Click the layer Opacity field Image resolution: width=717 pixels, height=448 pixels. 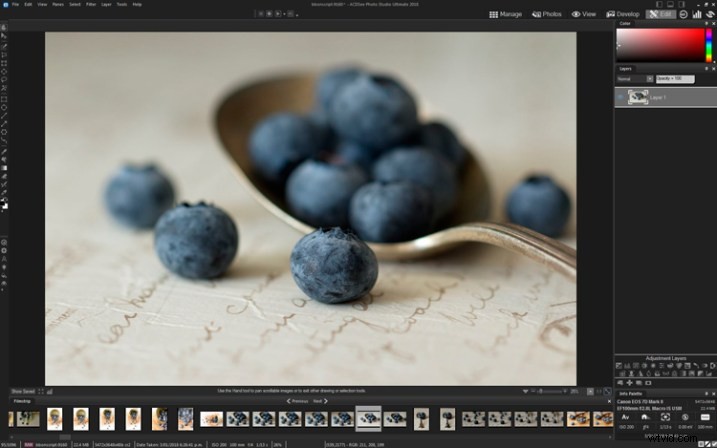(675, 79)
